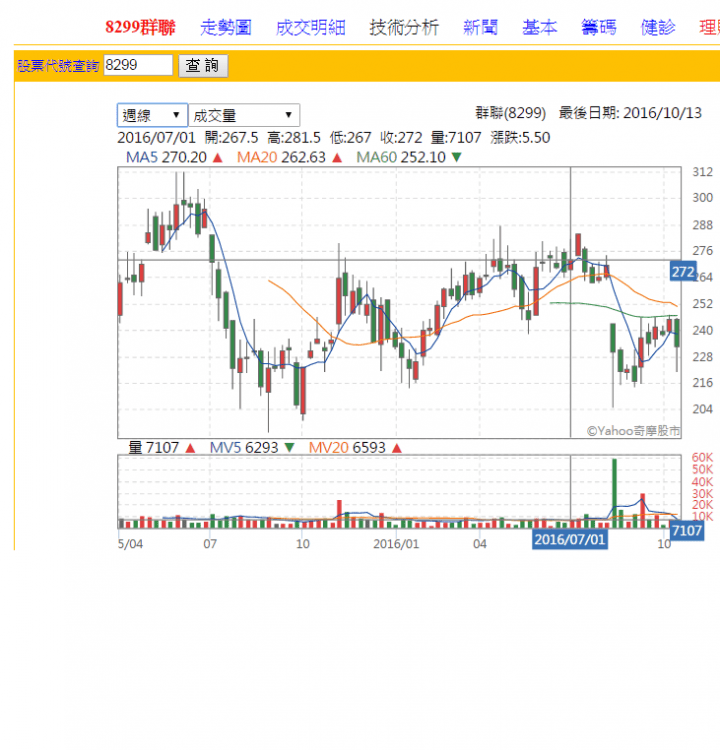Open the 健診 tab

tap(658, 27)
